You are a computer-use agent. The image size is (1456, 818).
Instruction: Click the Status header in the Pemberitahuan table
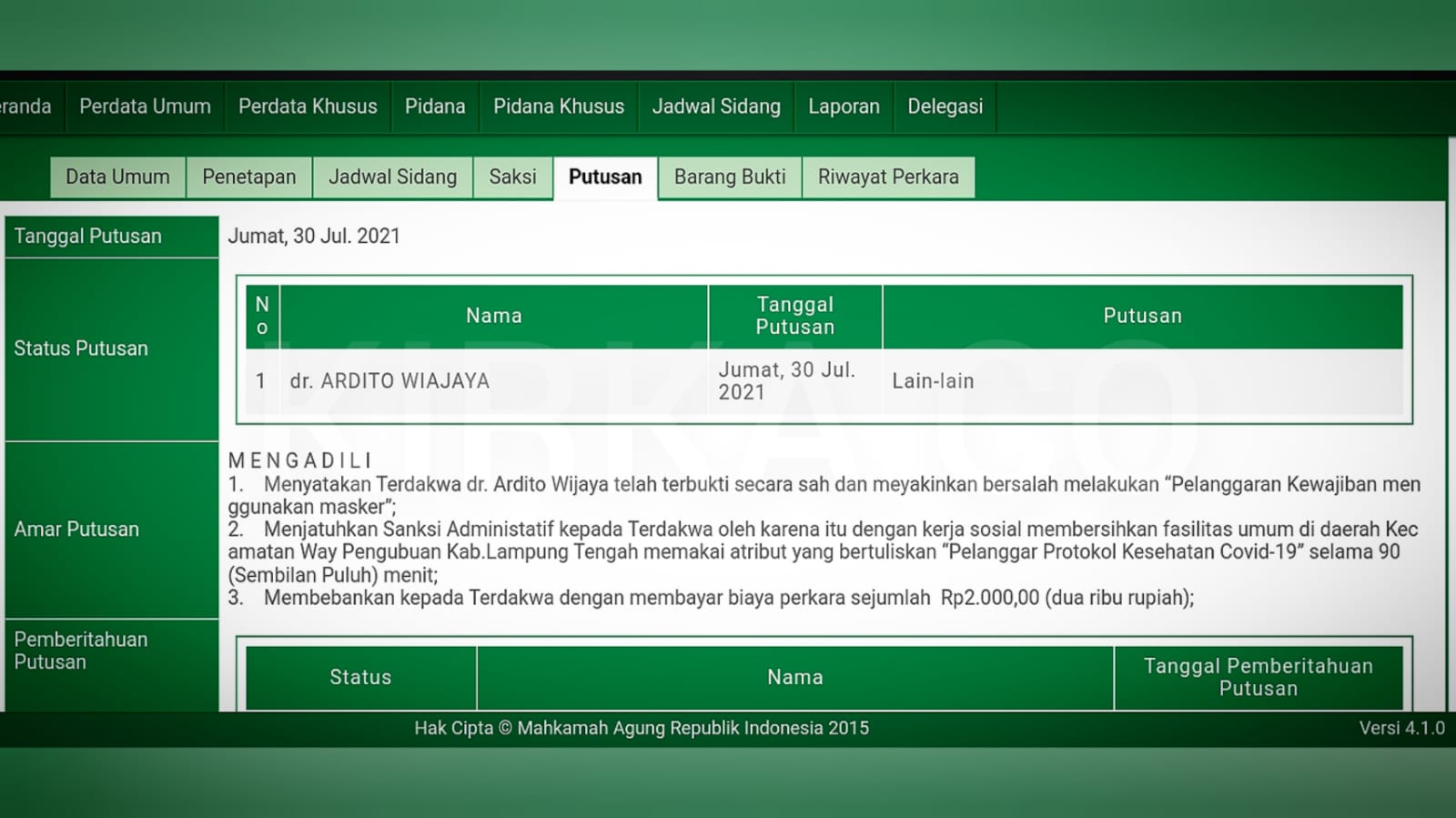click(360, 677)
